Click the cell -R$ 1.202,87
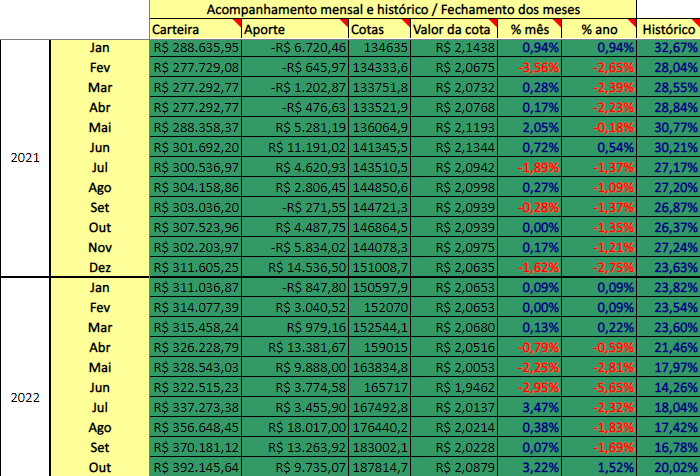The image size is (700, 476). click(295, 88)
